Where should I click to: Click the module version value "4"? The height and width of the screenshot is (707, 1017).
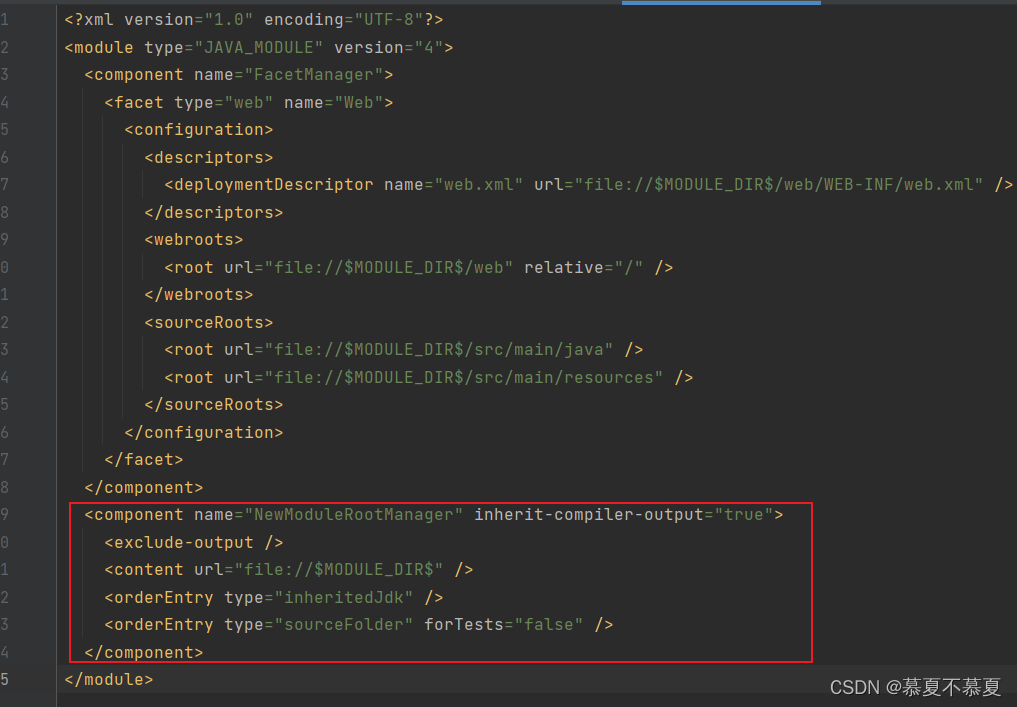pos(429,47)
